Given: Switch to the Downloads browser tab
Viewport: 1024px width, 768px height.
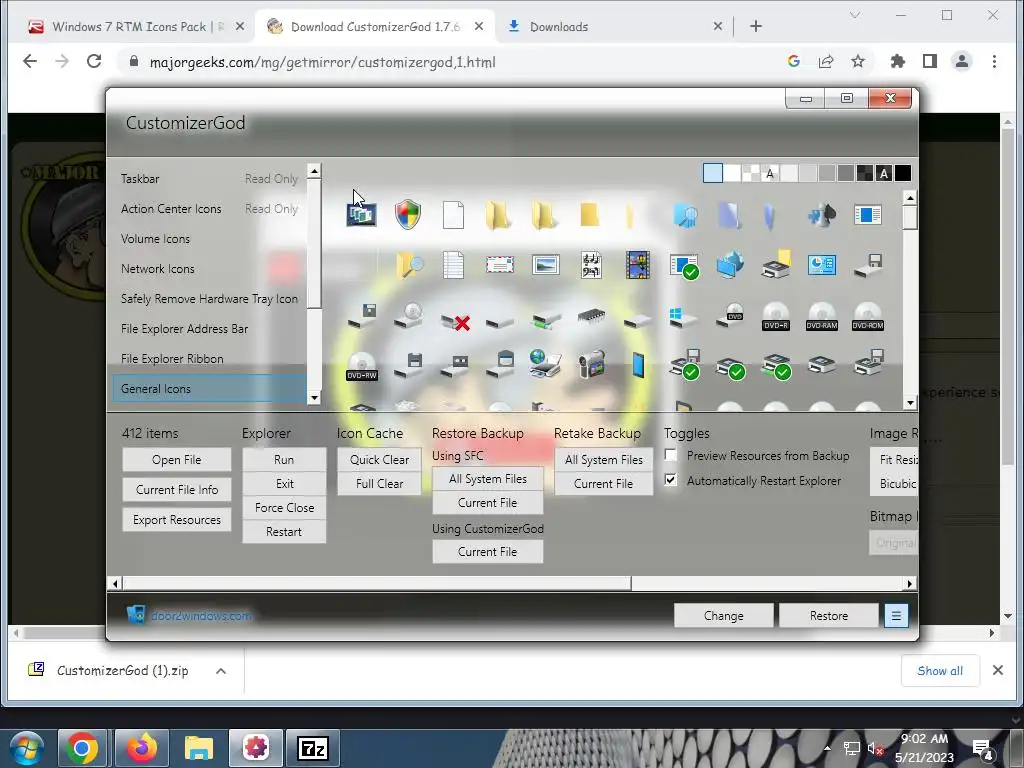Looking at the screenshot, I should [614, 27].
